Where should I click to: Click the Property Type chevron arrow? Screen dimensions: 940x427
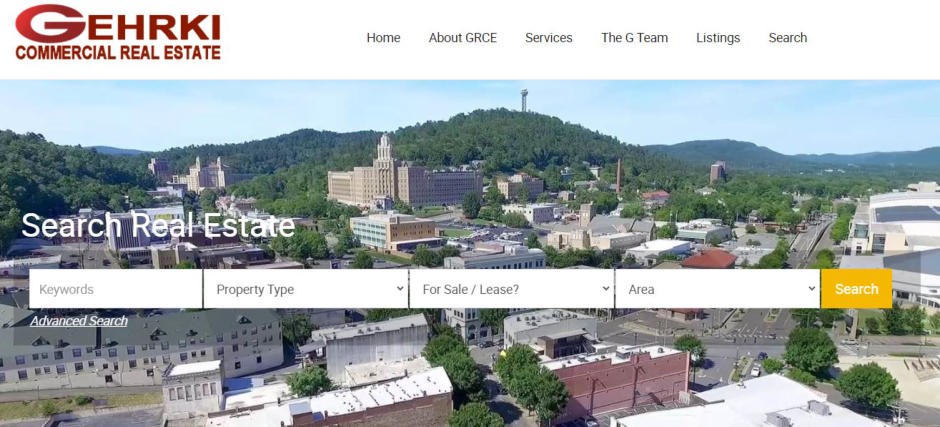click(400, 289)
